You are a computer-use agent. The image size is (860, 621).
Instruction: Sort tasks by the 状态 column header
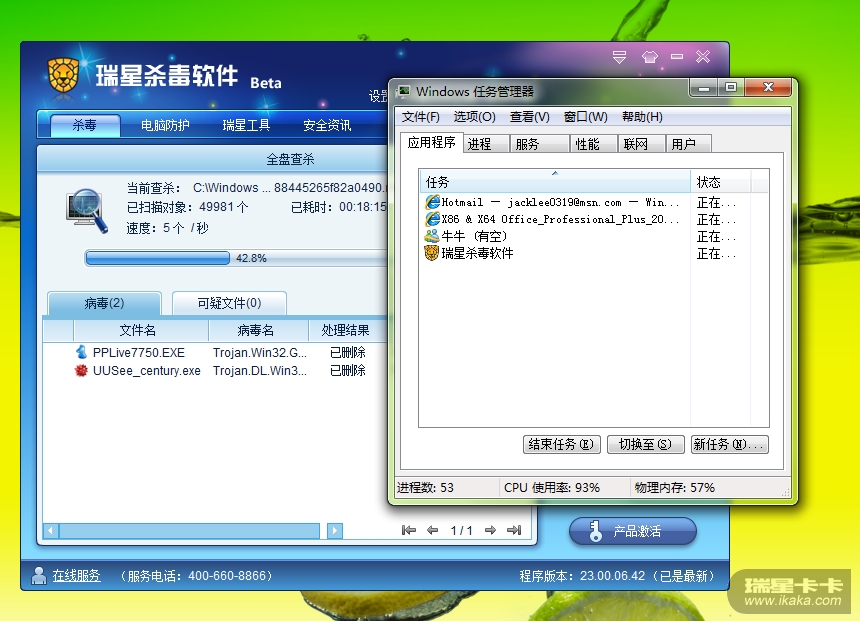point(720,182)
